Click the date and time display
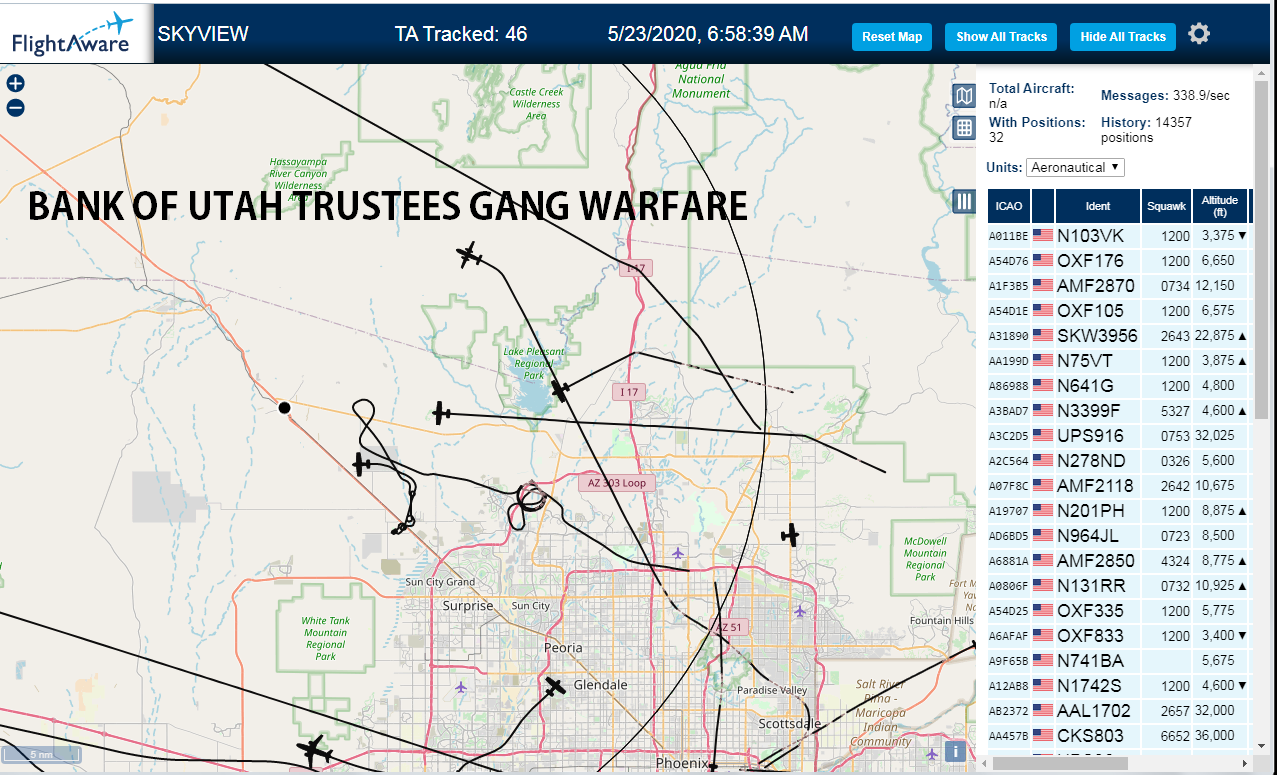Image resolution: width=1277 pixels, height=775 pixels. click(708, 34)
